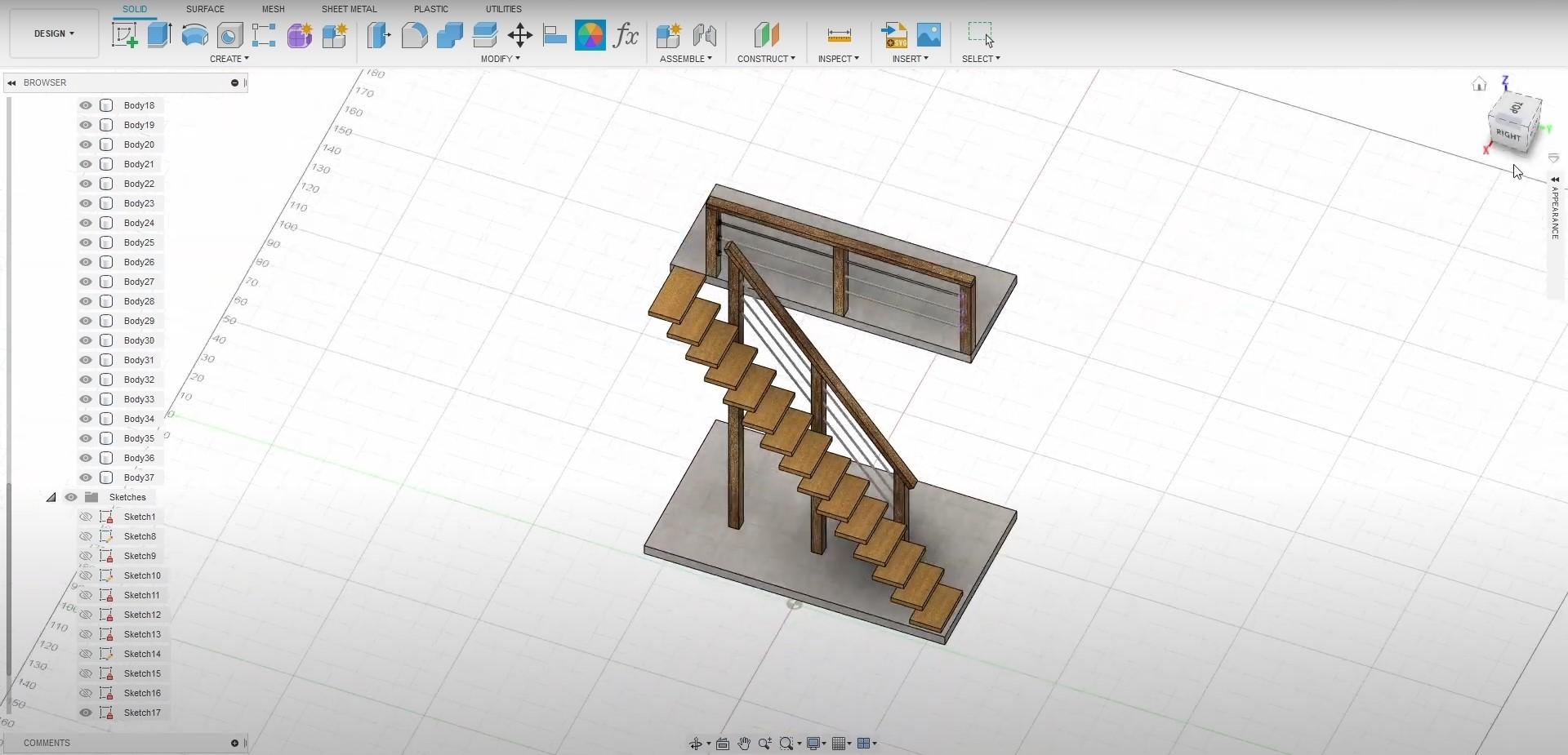Open the Utilities tab
Screen dimensions: 1568x755
point(503,9)
